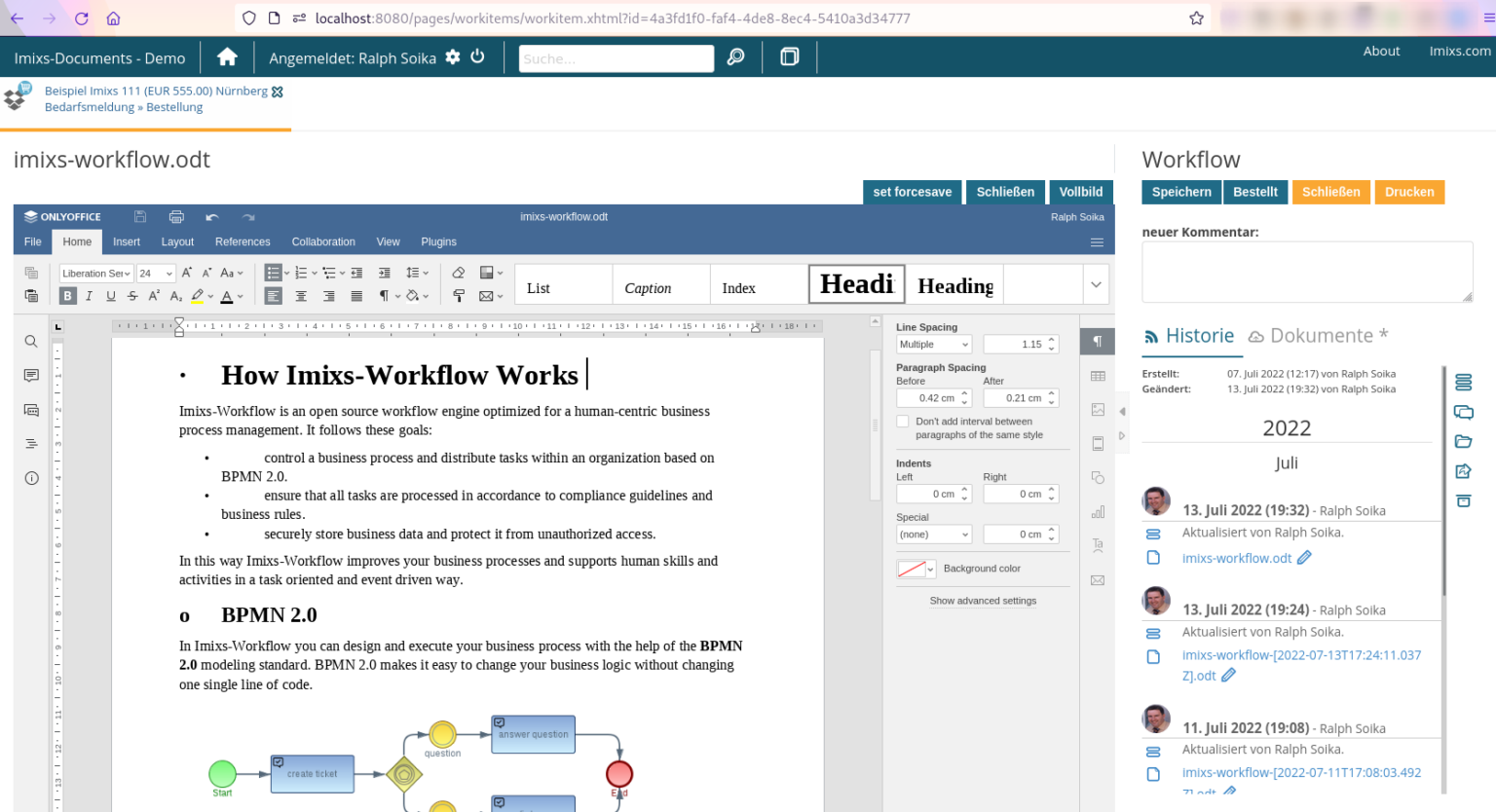
Task: Click the Comments icon in the left sidebar
Action: coord(30,375)
